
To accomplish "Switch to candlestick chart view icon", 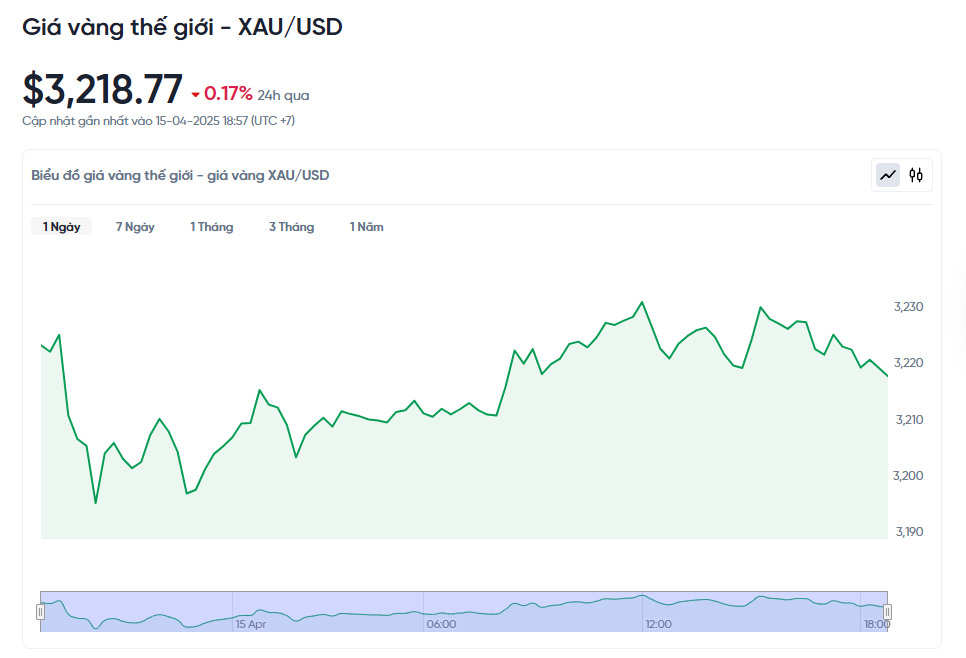I will [916, 176].
